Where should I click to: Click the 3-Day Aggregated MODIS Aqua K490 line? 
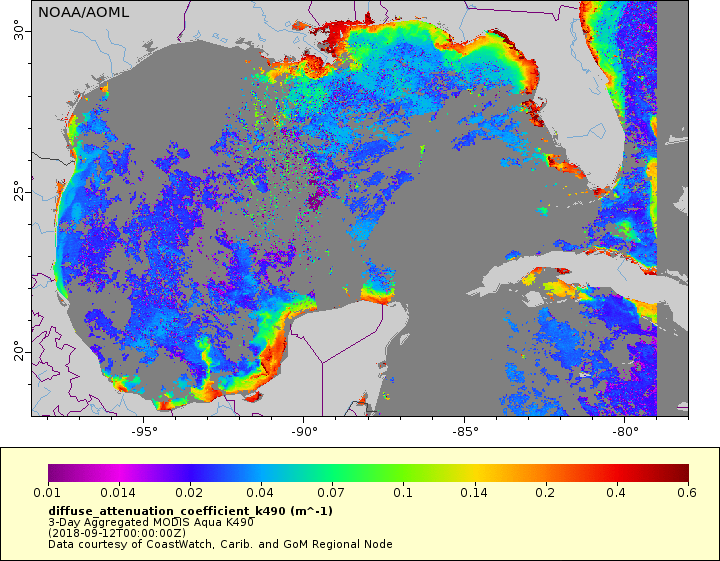click(151, 522)
